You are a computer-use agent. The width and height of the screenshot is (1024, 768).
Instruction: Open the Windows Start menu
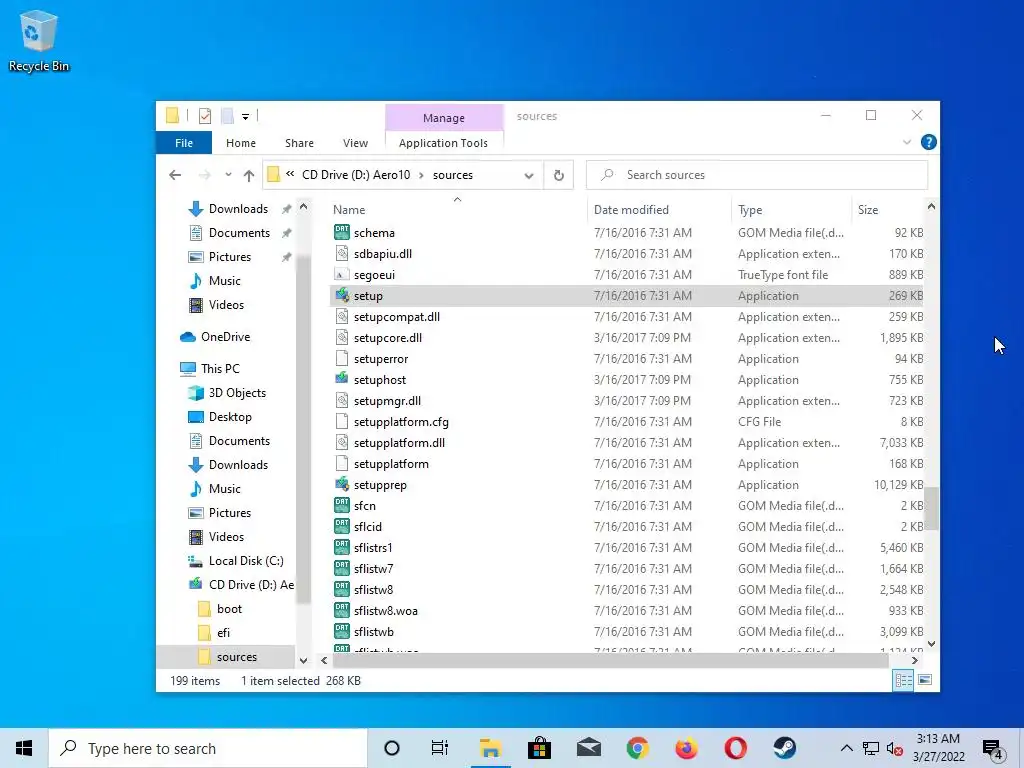pos(24,748)
